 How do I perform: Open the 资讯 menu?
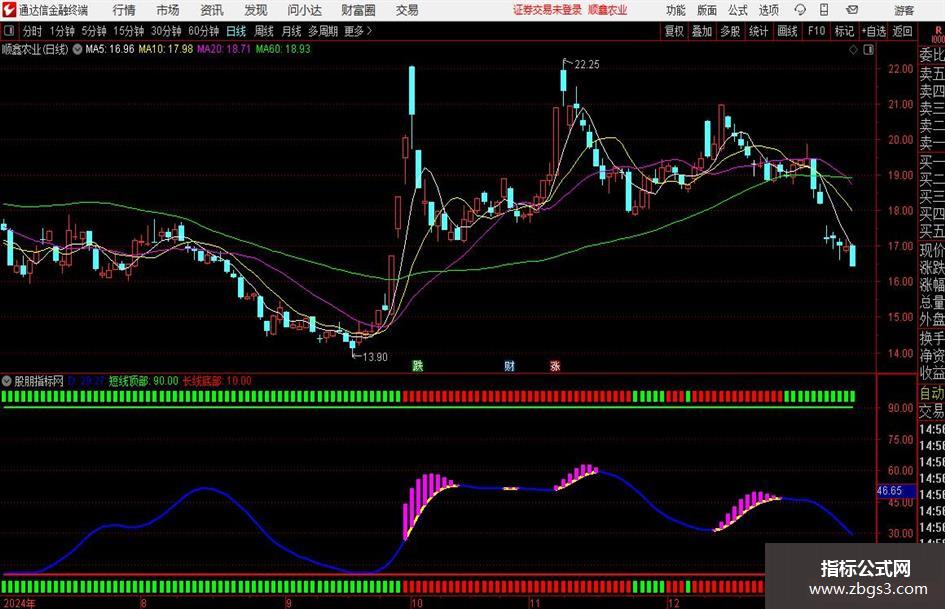(x=212, y=10)
